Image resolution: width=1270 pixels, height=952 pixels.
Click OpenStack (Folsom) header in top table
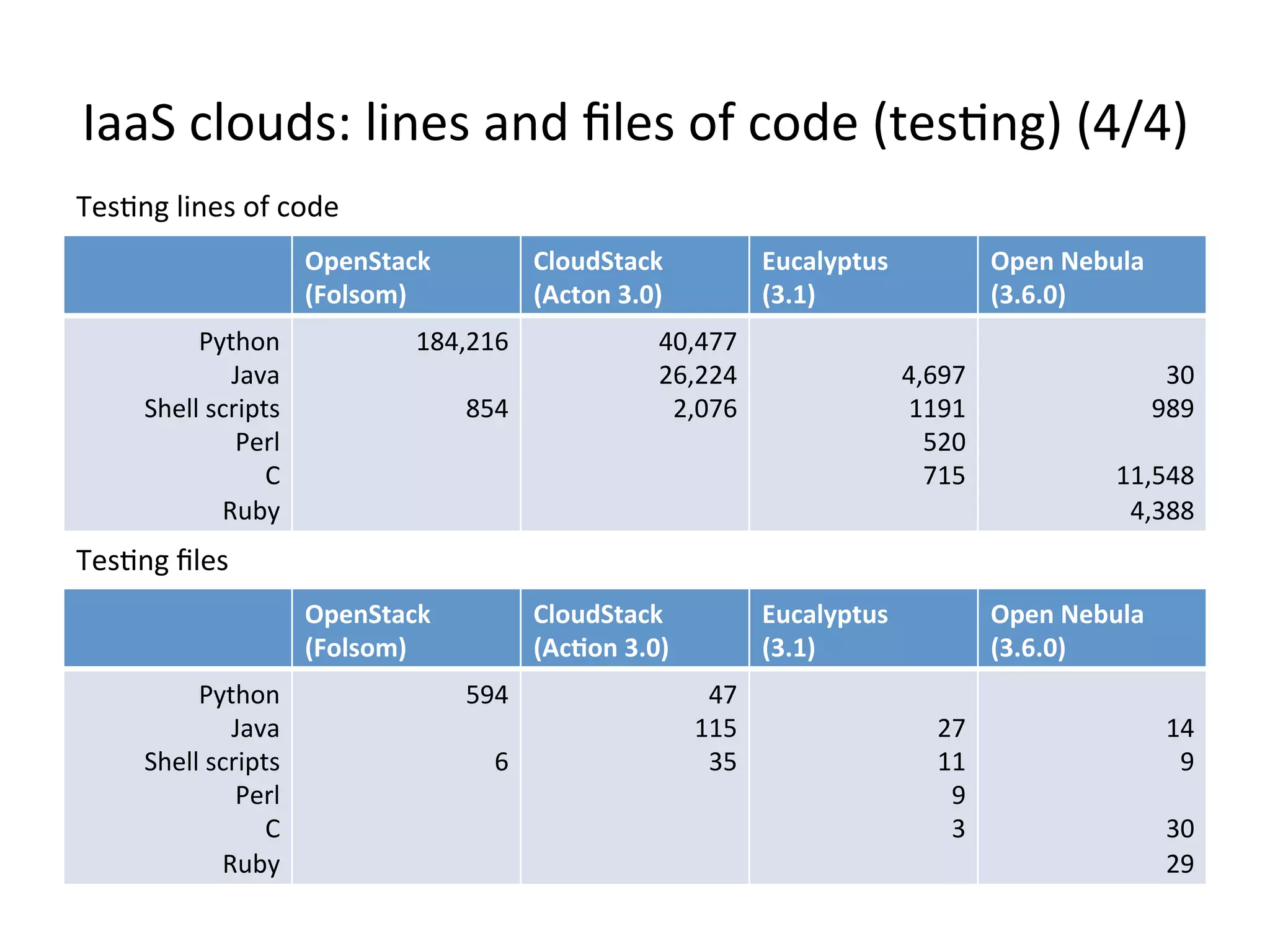367,277
